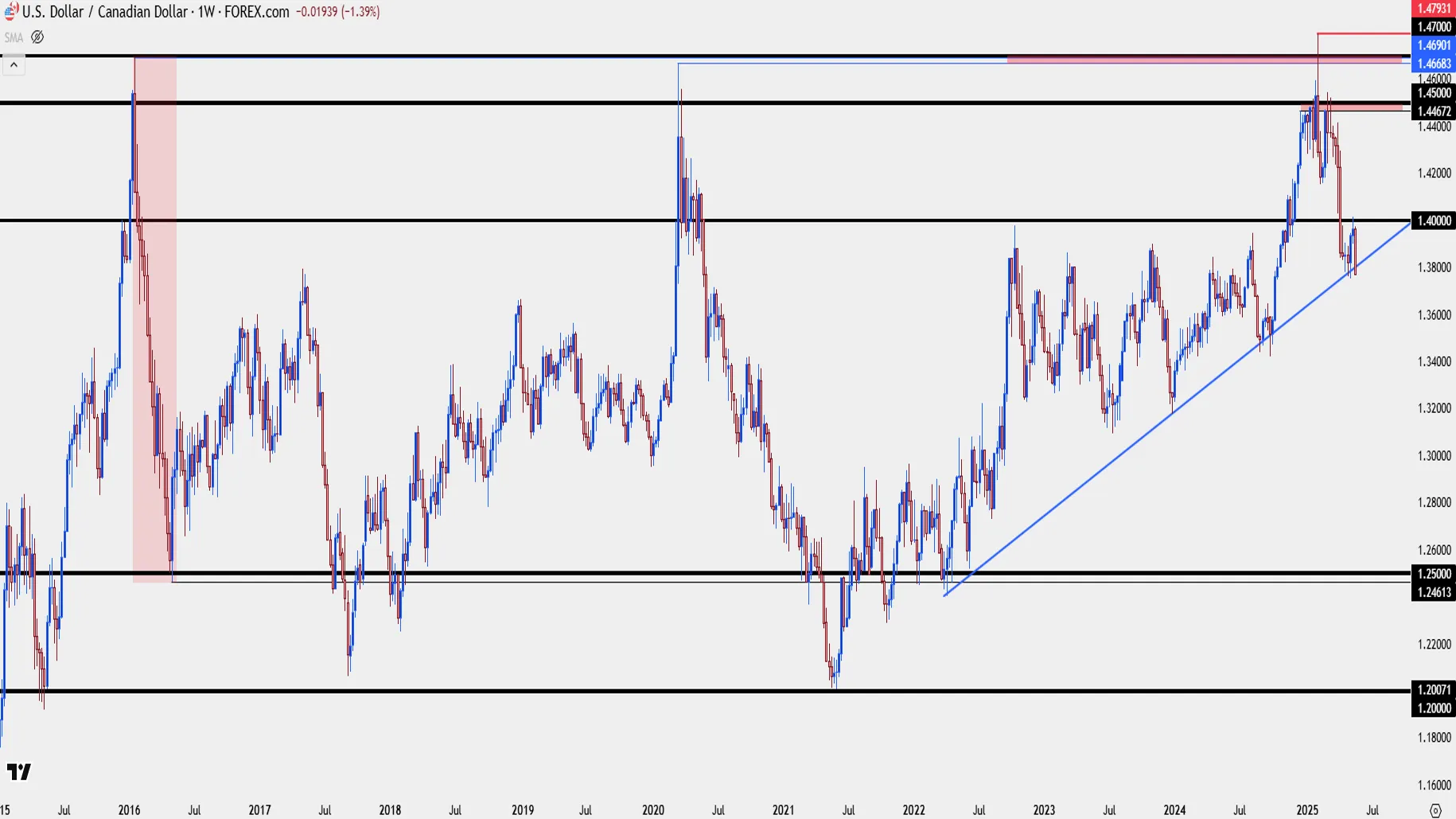1456x819 pixels.
Task: Click the 2023 time axis label
Action: 1044,810
